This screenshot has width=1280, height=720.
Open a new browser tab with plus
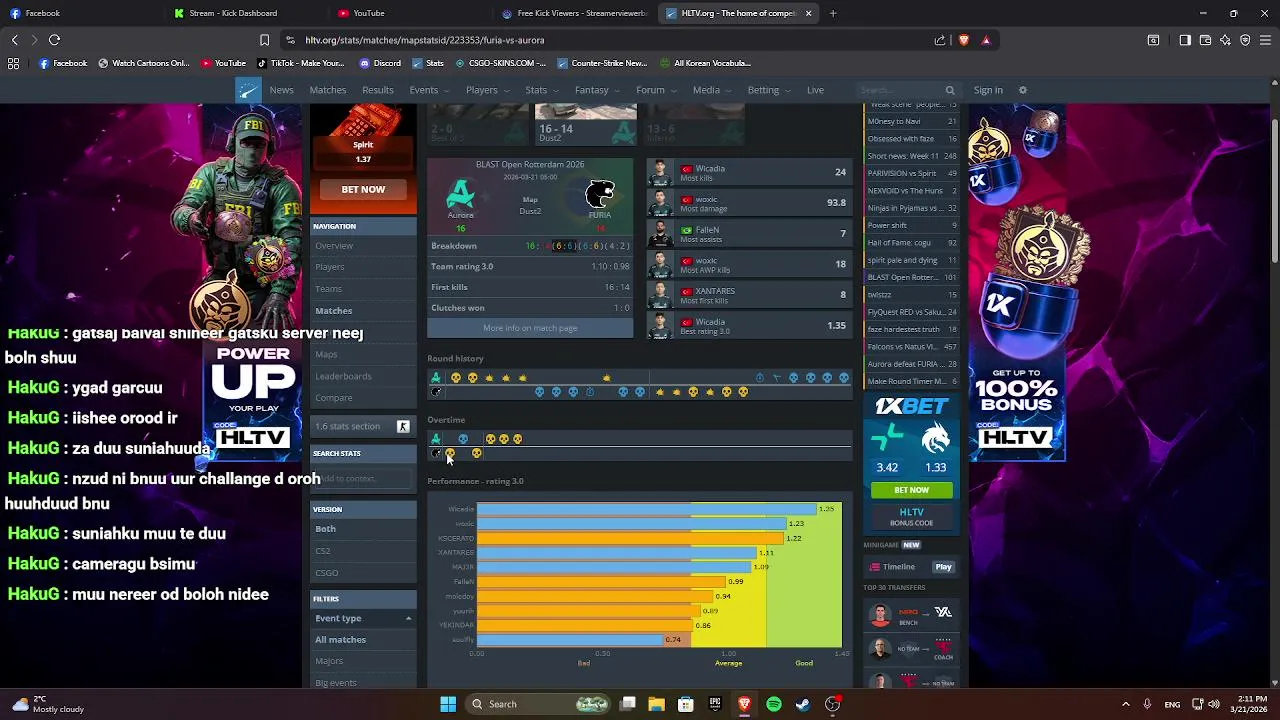point(833,13)
